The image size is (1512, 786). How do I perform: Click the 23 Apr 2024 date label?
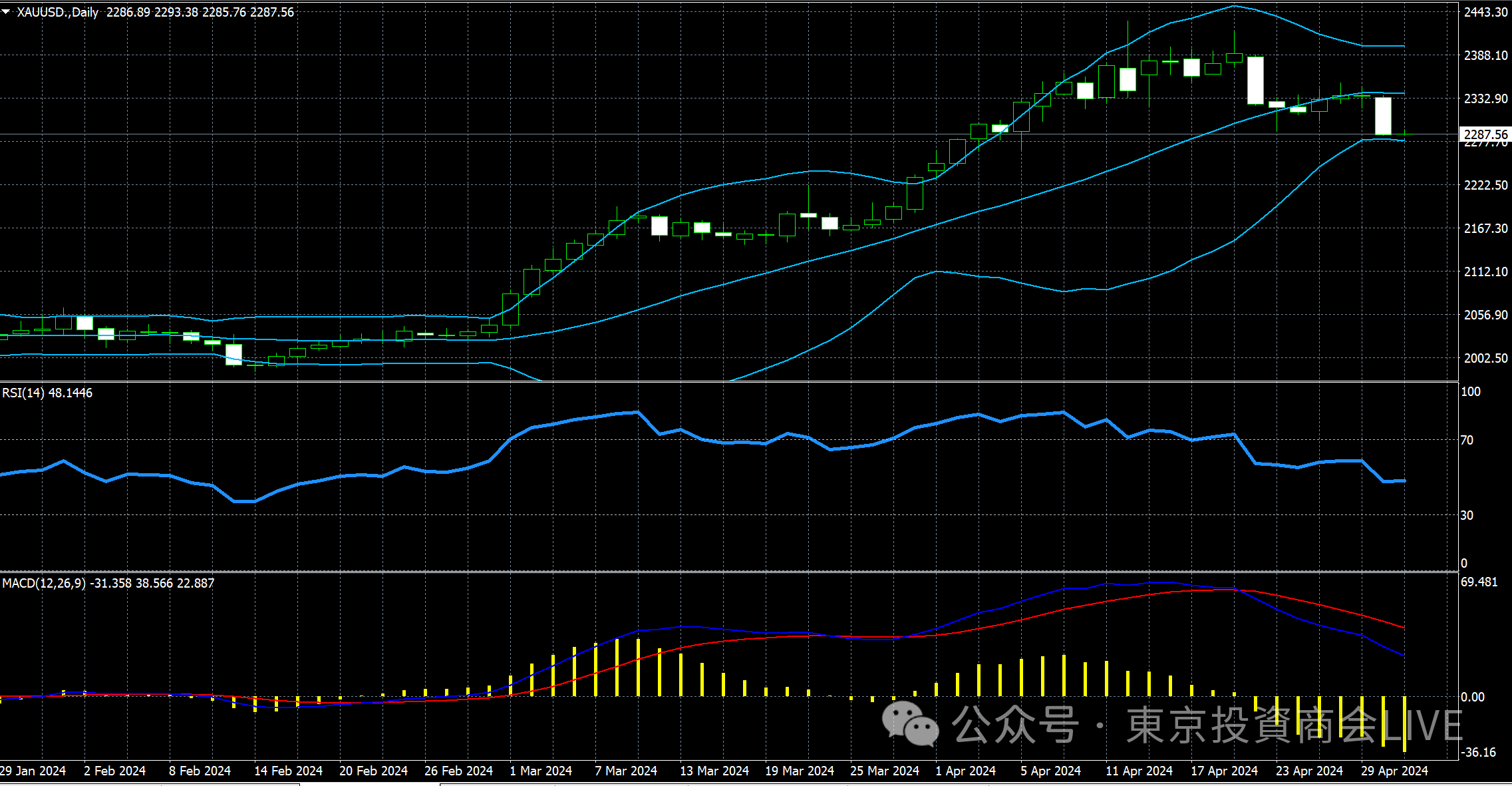point(1309,771)
